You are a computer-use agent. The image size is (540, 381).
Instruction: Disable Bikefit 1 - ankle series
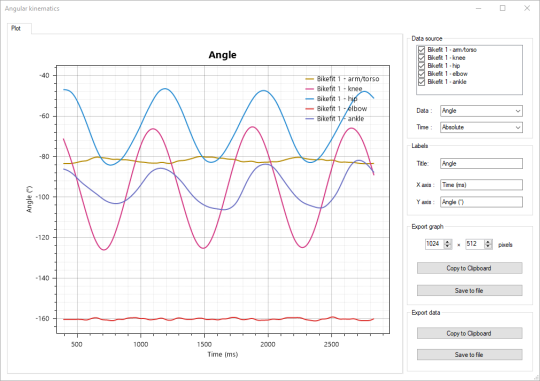tap(421, 82)
